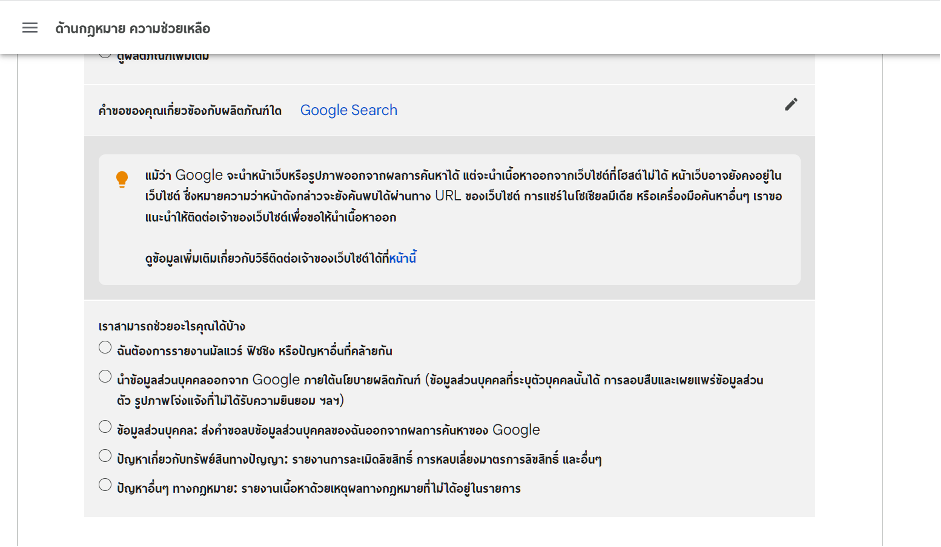Select the report malware or phishing radio button

(x=105, y=348)
